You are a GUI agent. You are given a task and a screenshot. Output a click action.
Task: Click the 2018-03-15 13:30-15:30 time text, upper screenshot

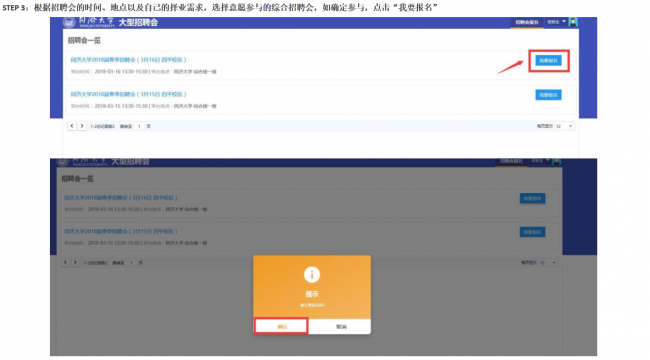point(121,106)
